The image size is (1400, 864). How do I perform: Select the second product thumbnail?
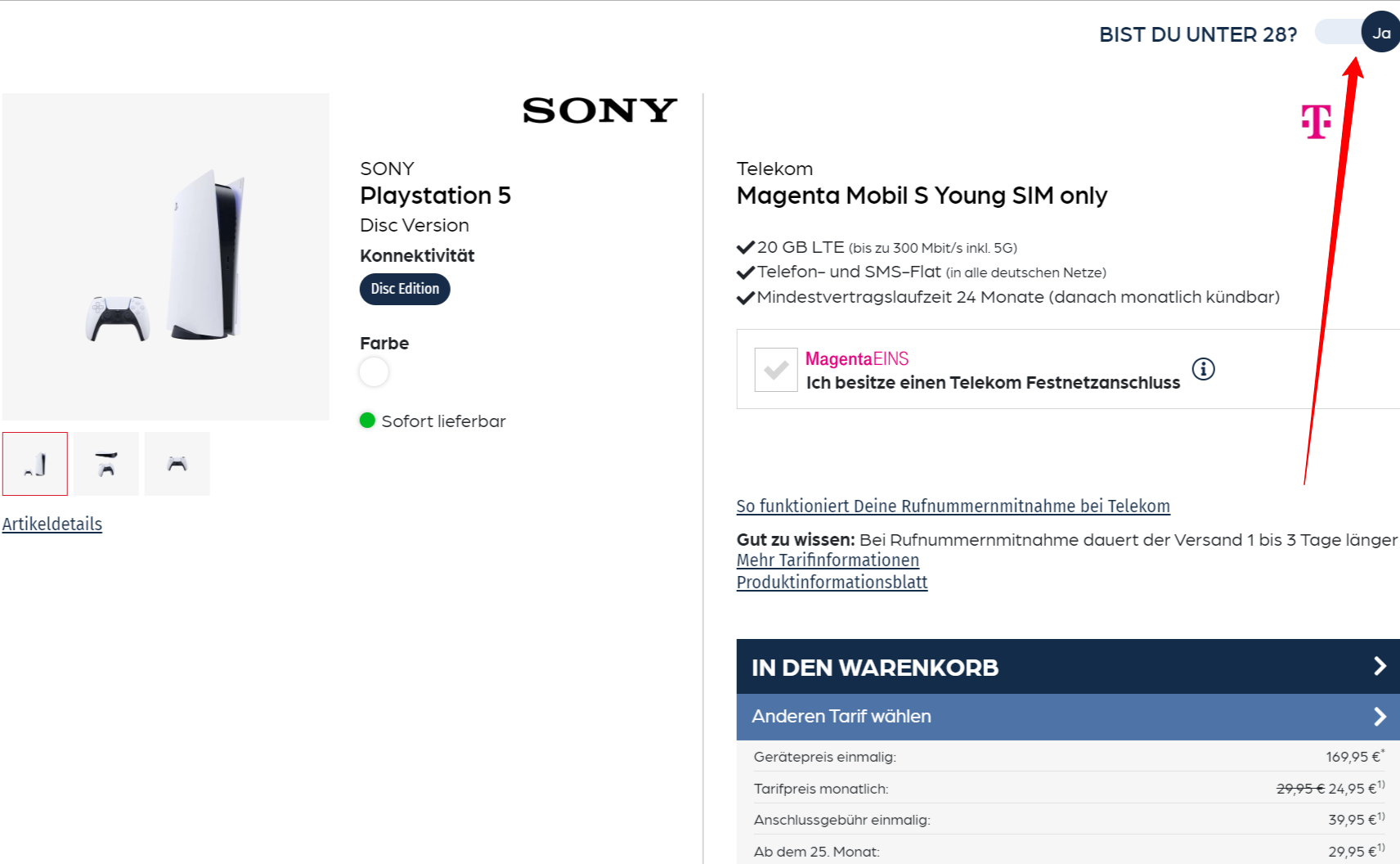106,464
